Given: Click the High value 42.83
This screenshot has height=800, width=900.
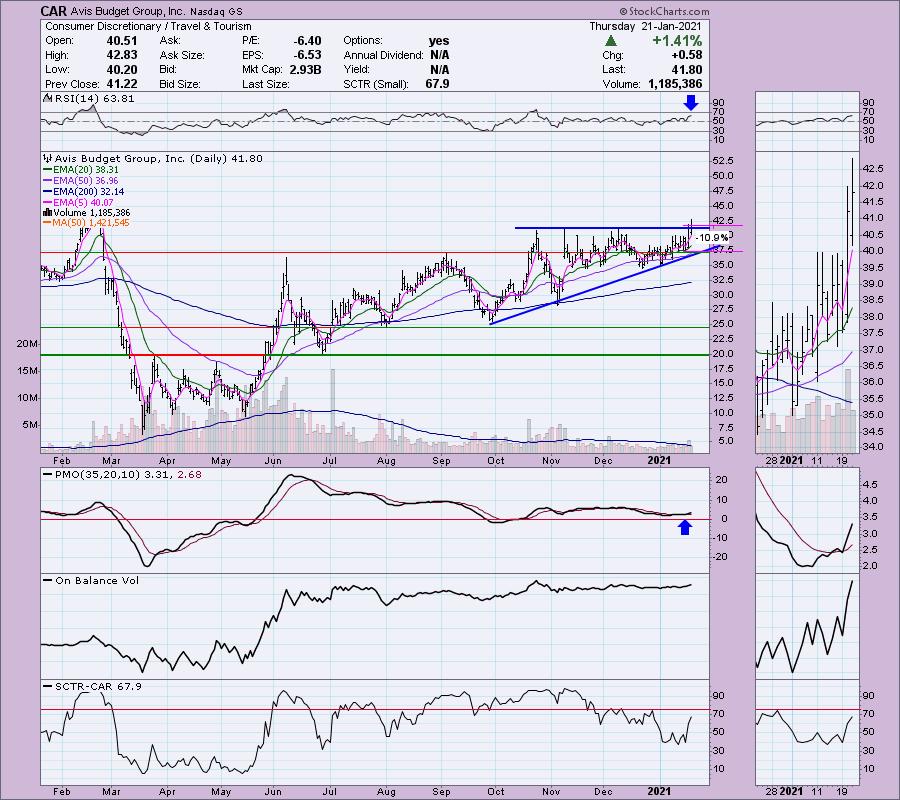Looking at the screenshot, I should [122, 55].
